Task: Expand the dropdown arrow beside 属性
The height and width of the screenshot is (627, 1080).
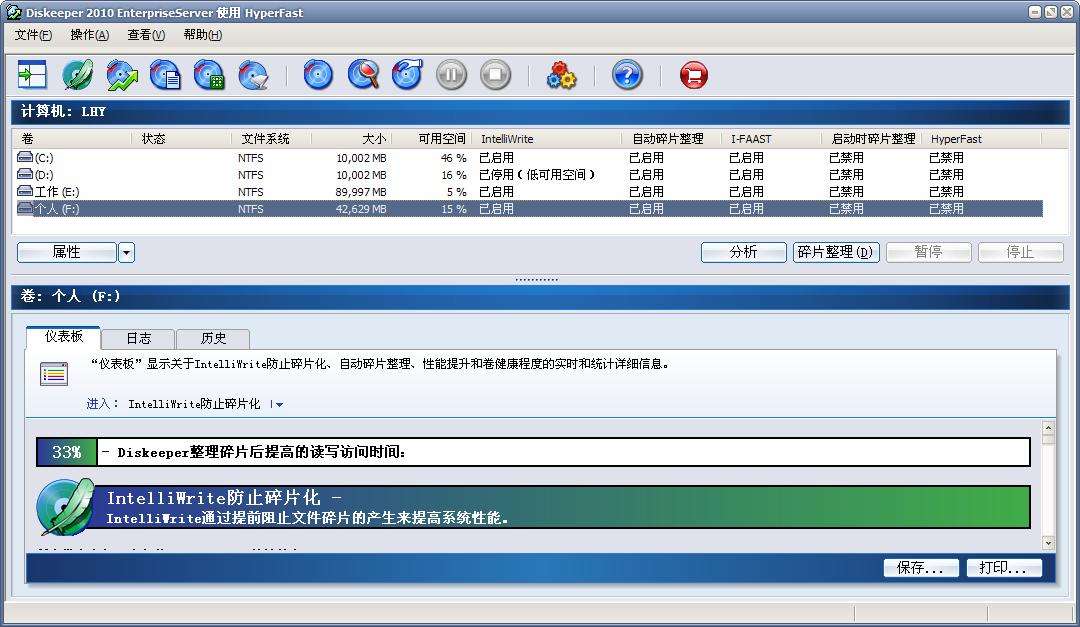Action: (126, 252)
